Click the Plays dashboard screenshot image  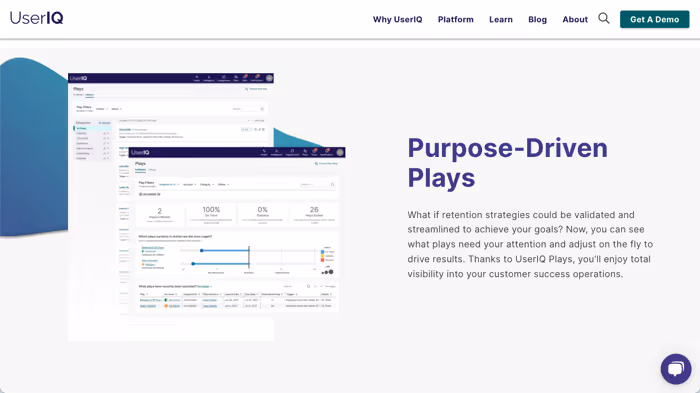tap(207, 207)
